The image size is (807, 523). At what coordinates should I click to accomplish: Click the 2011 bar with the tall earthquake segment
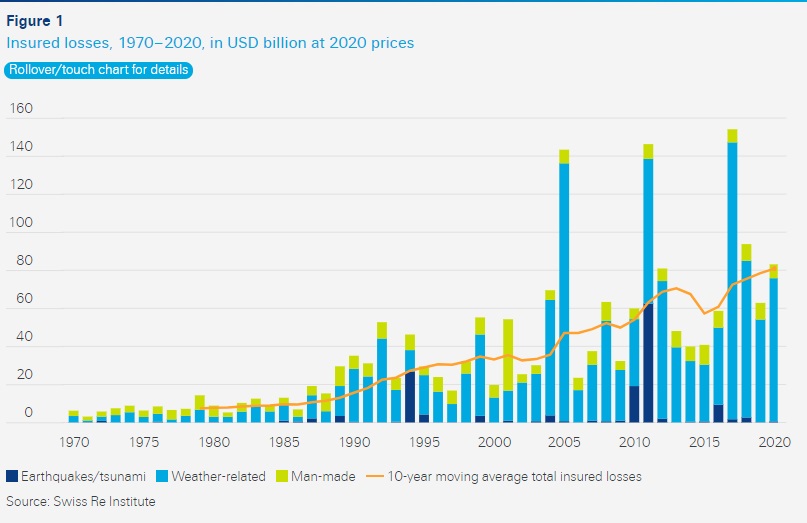point(648,283)
